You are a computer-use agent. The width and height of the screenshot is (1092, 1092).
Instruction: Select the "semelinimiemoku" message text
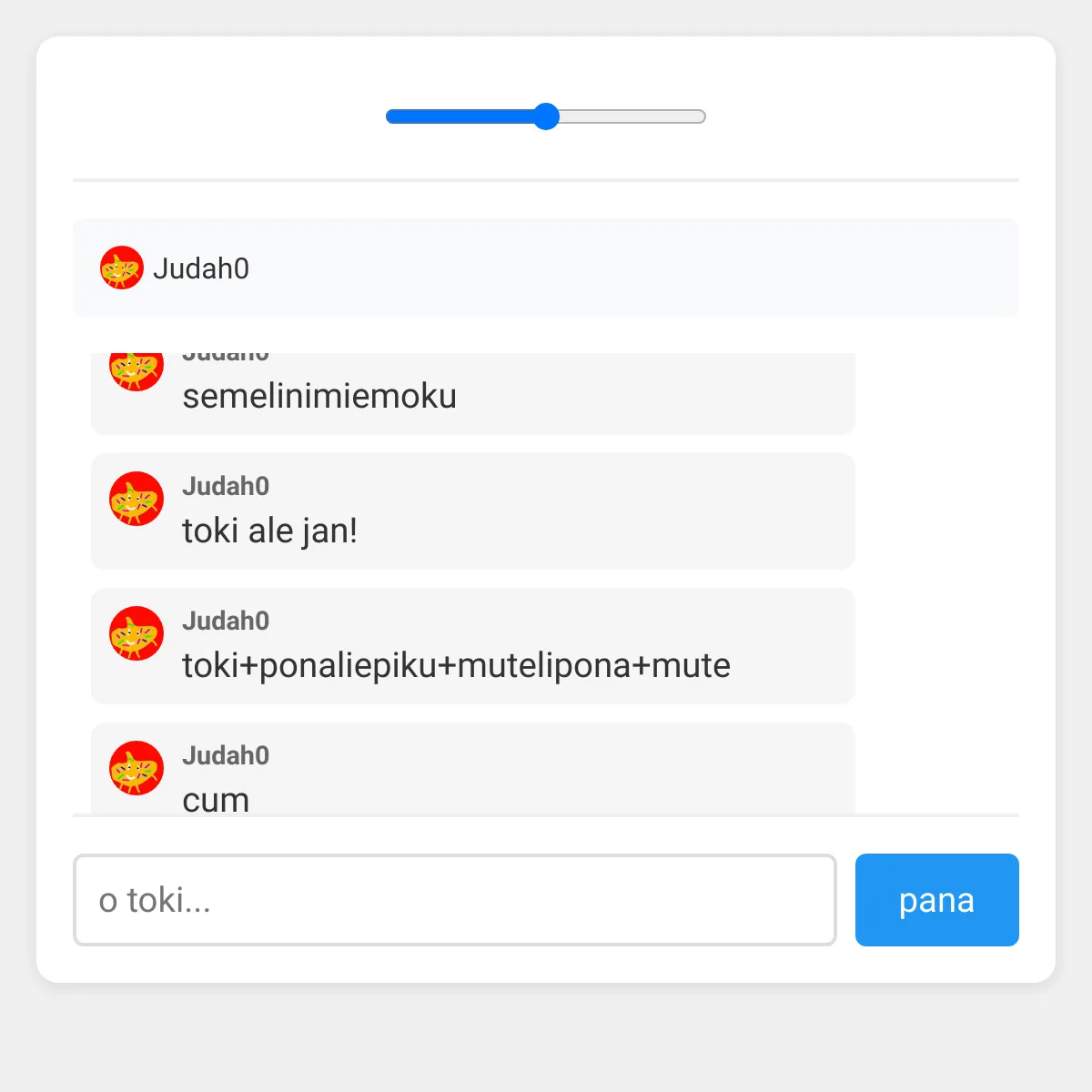click(319, 396)
